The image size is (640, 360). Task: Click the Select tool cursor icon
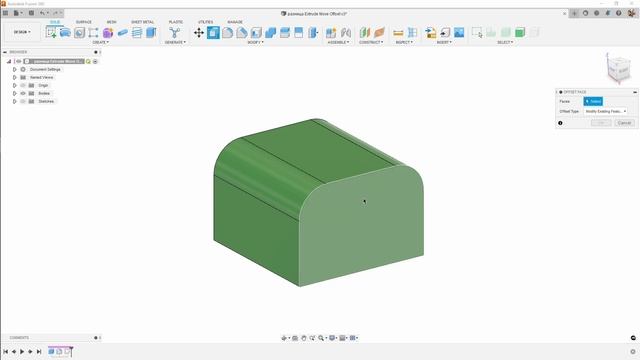477,33
